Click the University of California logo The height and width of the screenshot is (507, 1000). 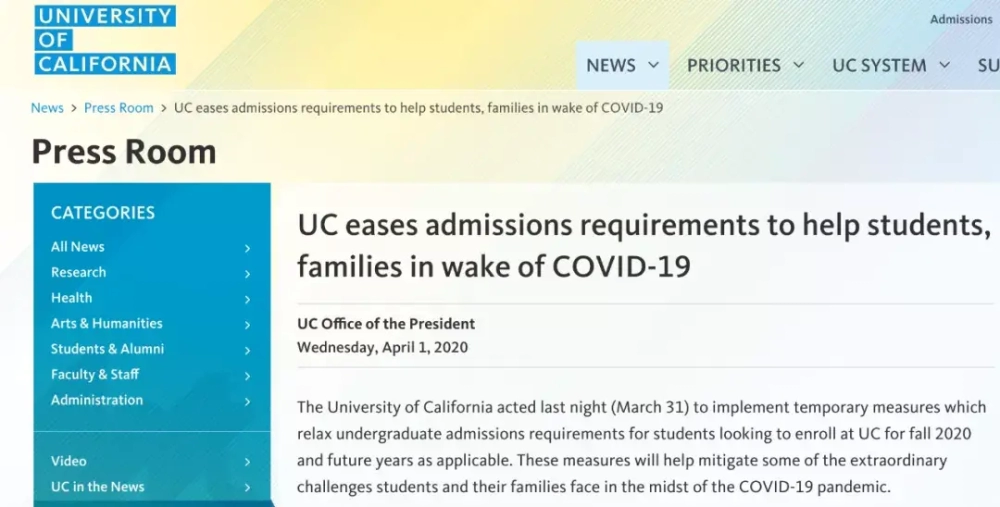105,40
